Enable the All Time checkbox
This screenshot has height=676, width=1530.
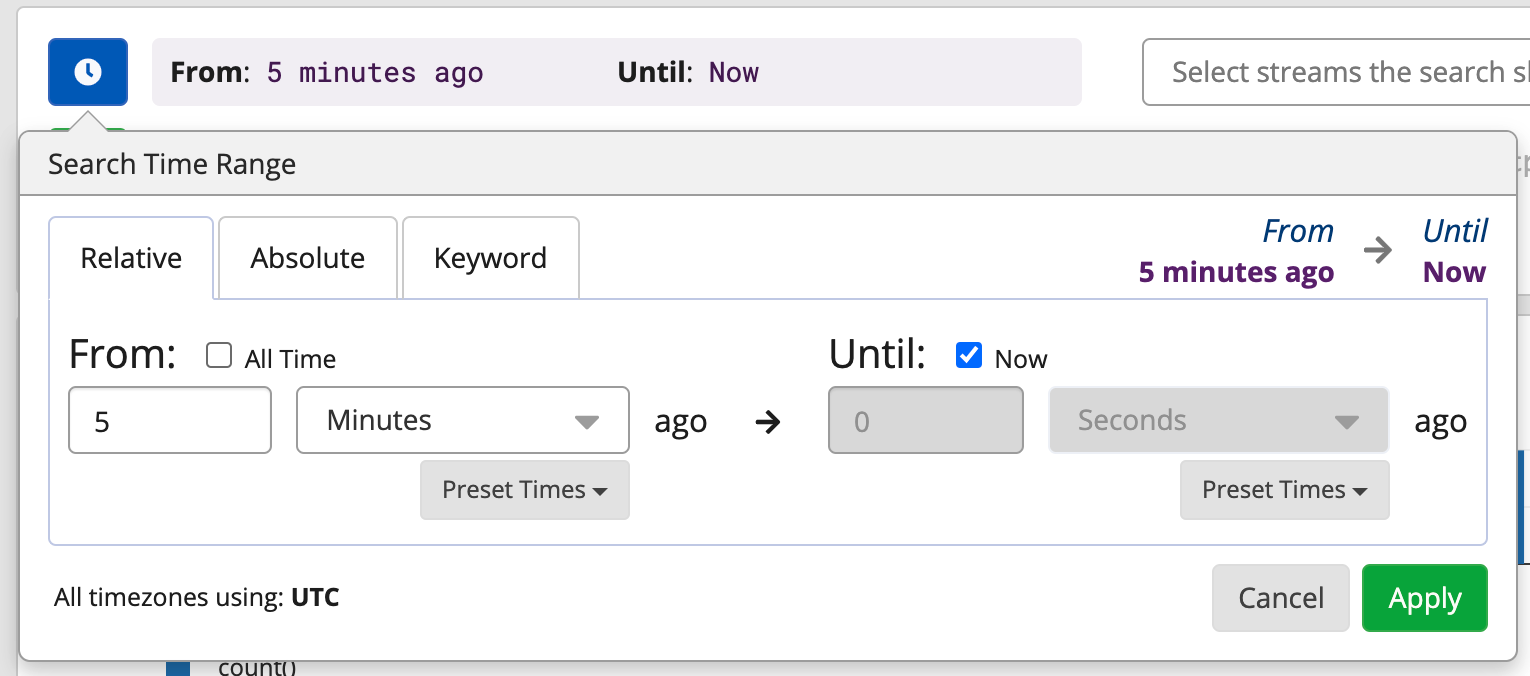tap(219, 356)
